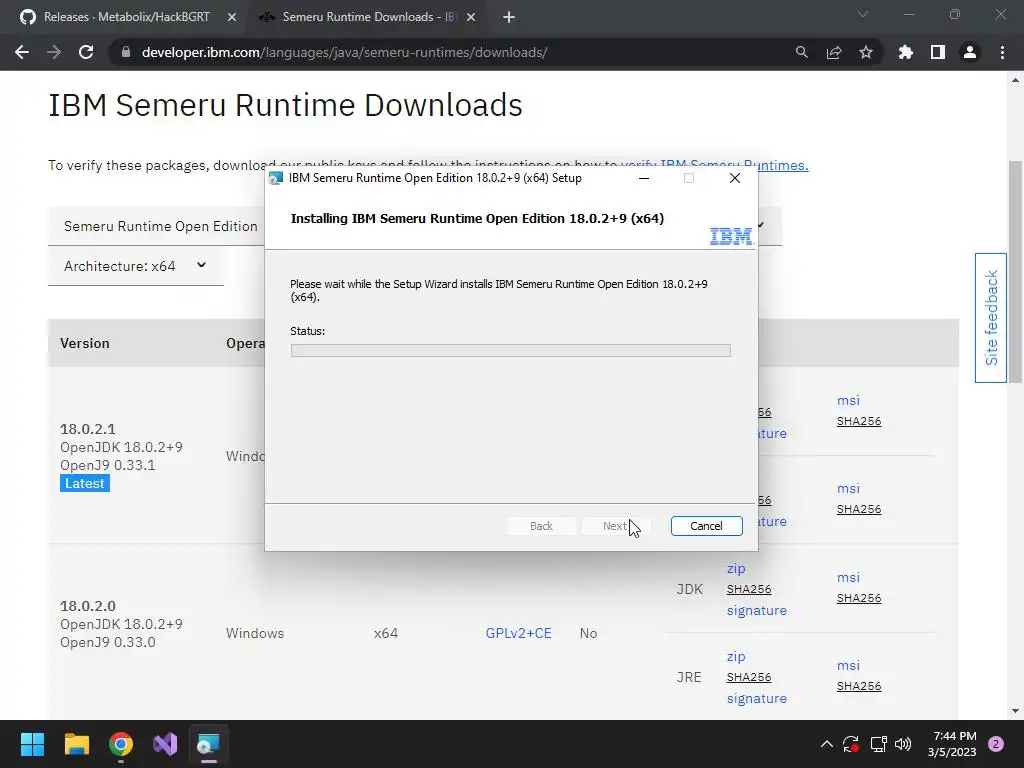The height and width of the screenshot is (768, 1024).
Task: Cancel the Semeru Runtime installation
Action: point(706,526)
